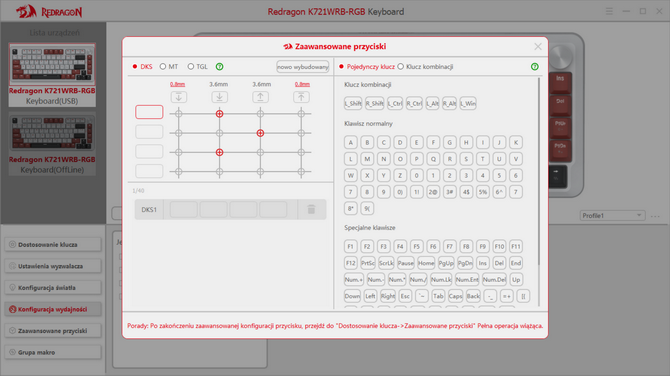Toggle red node on first DKS row
Screen dimensions: 670x376
point(219,114)
